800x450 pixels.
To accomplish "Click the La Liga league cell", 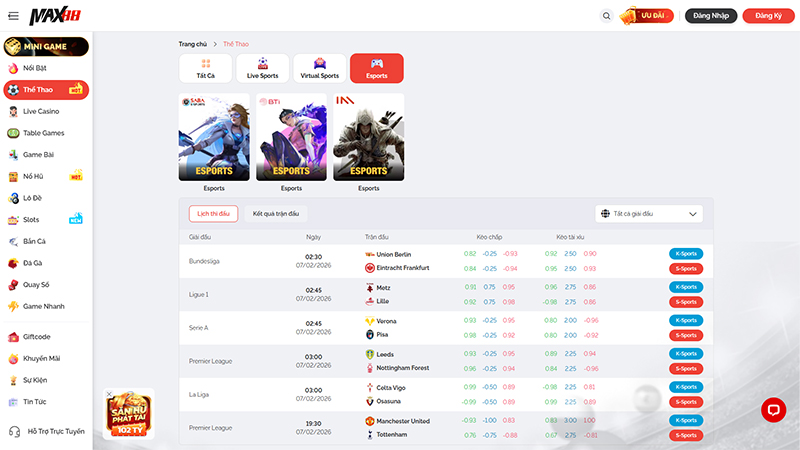I will pyautogui.click(x=198, y=395).
